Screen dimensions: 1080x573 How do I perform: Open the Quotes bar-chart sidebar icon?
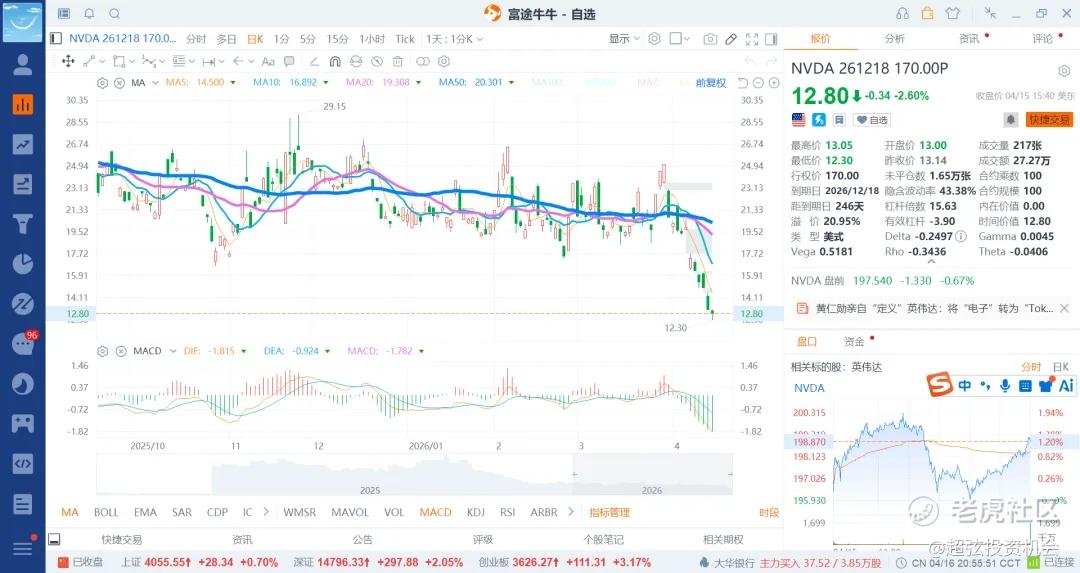pyautogui.click(x=23, y=104)
